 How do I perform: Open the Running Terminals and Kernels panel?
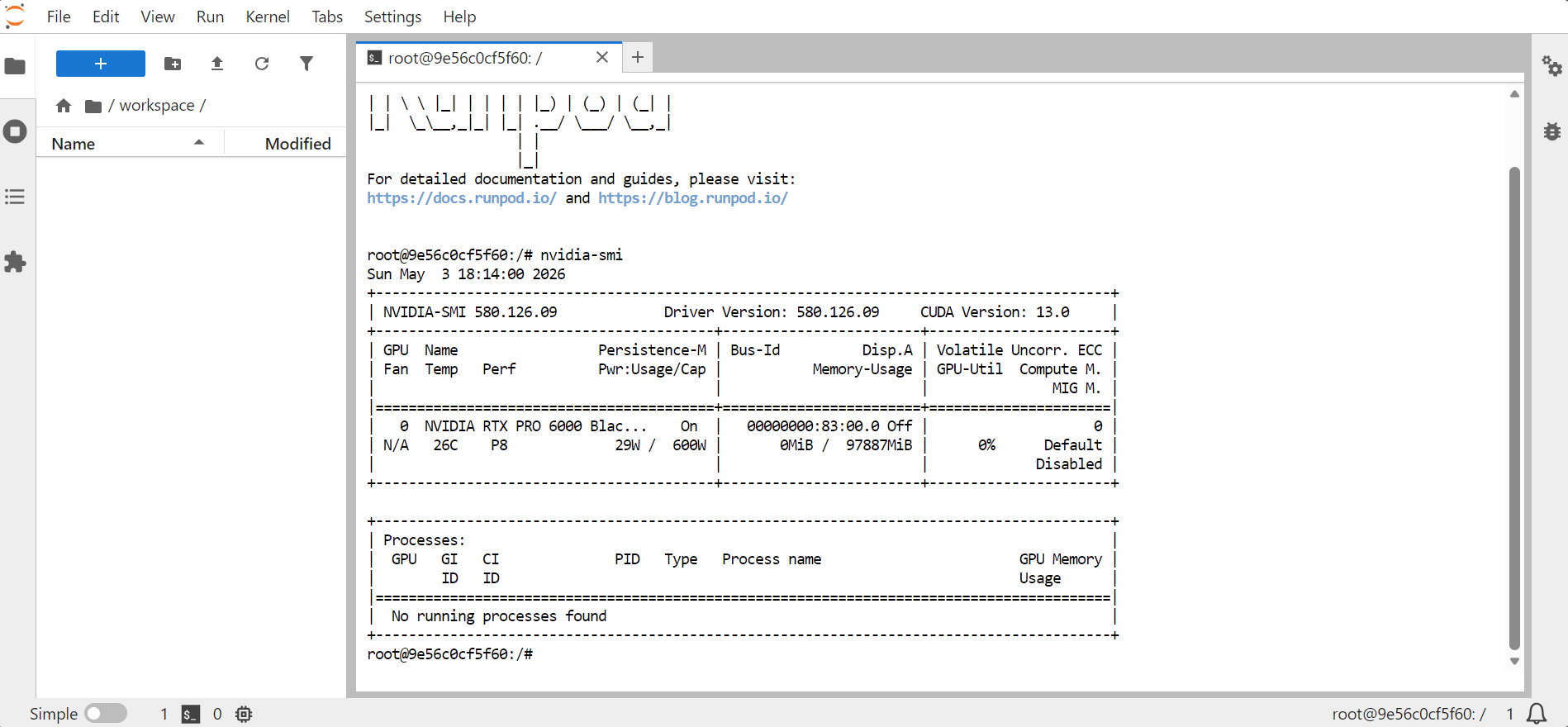pyautogui.click(x=15, y=131)
